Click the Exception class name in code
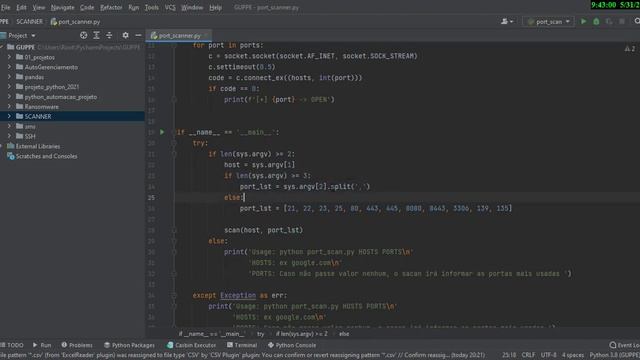Image resolution: width=640 pixels, height=360 pixels. pos(238,295)
